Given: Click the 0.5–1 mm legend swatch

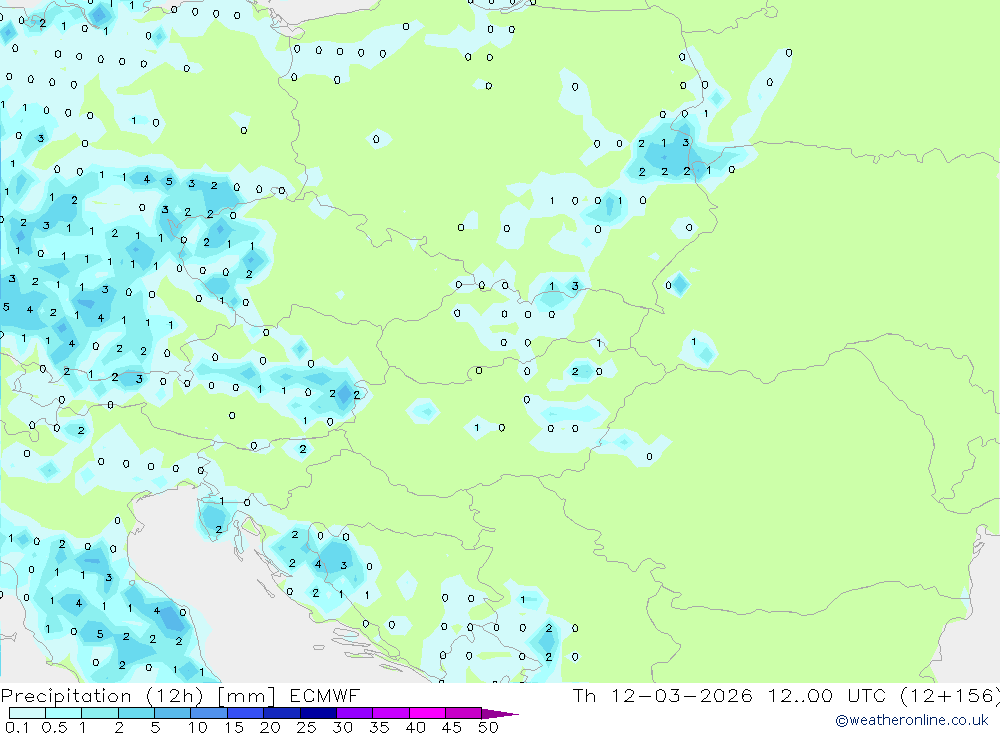Looking at the screenshot, I should click(x=64, y=713).
